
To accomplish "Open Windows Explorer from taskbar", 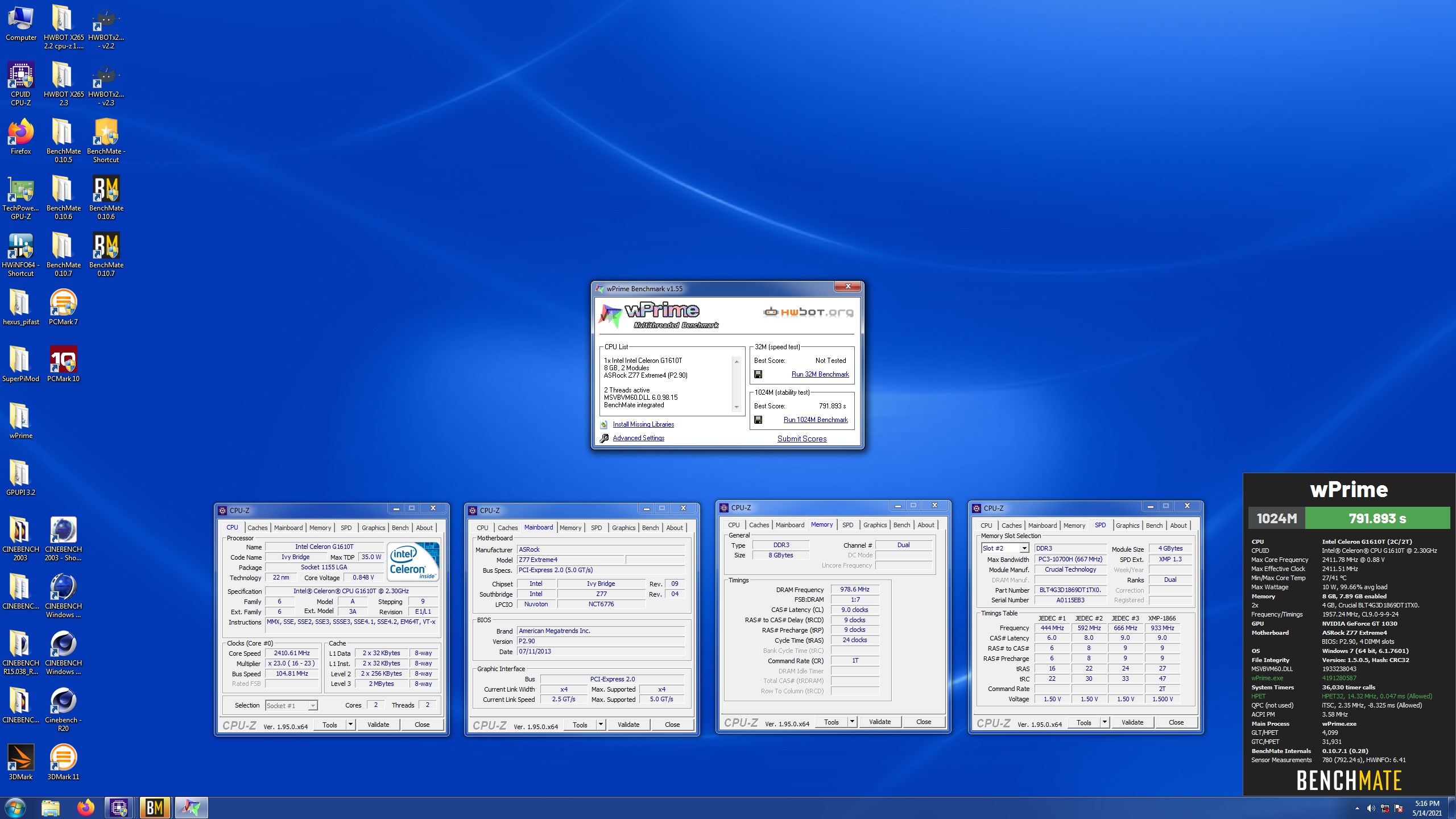I will pos(51,808).
